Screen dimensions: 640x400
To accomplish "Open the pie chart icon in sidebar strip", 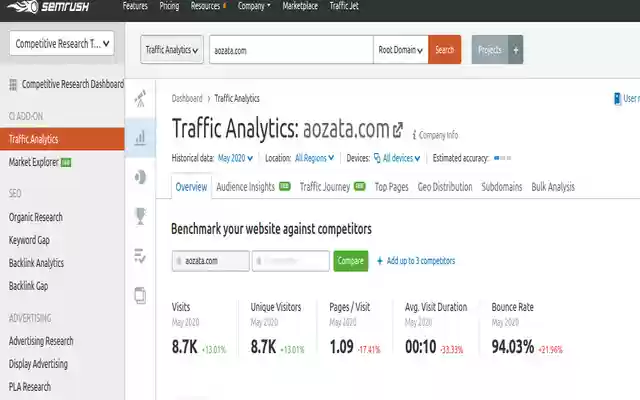I will pyautogui.click(x=140, y=177).
